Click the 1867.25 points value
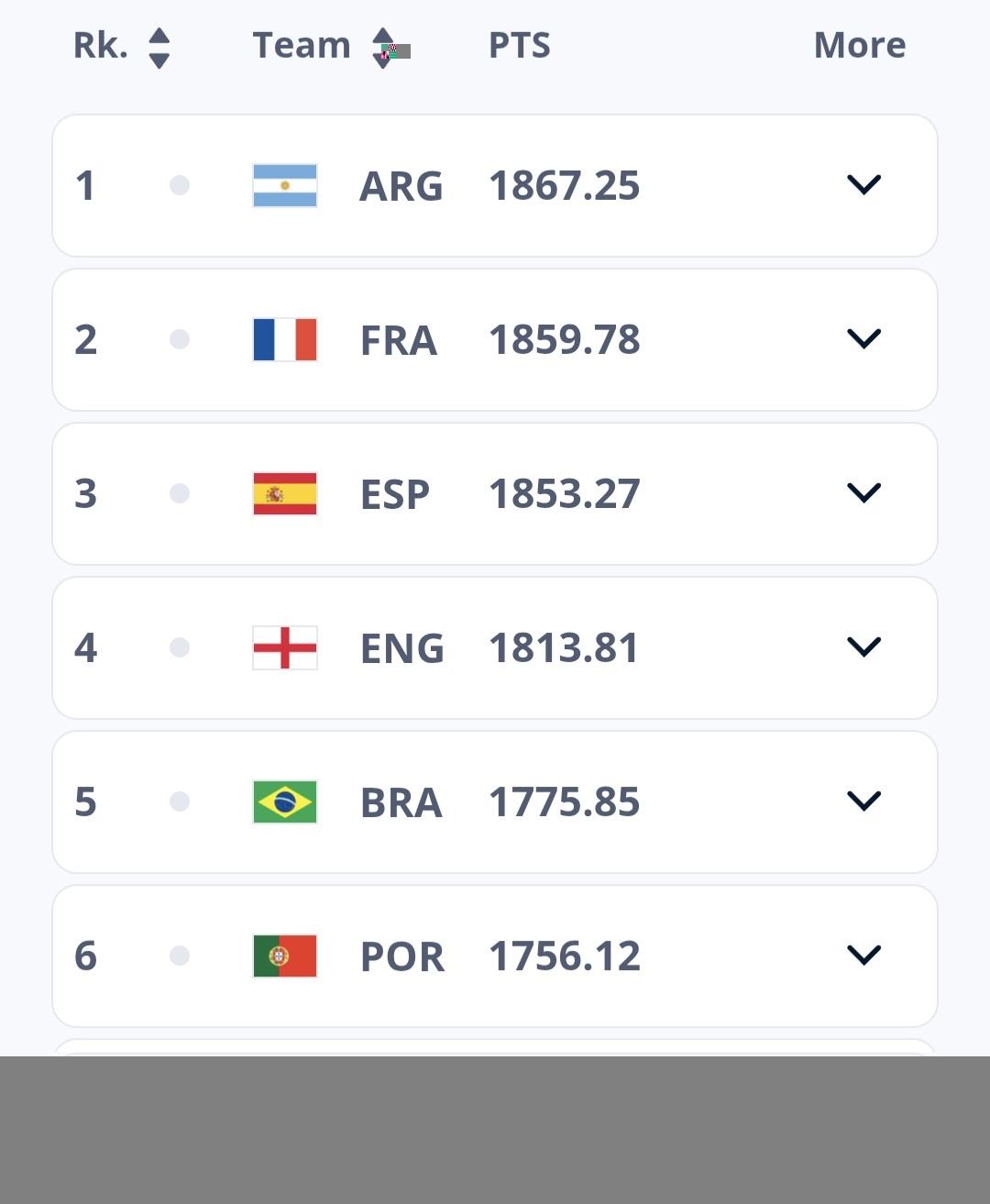This screenshot has height=1204, width=990. (564, 186)
